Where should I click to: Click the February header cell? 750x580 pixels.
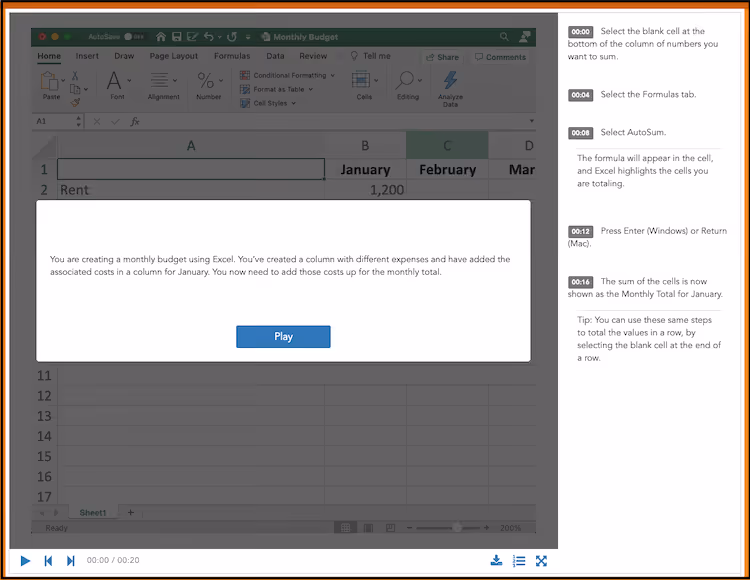pyautogui.click(x=447, y=169)
